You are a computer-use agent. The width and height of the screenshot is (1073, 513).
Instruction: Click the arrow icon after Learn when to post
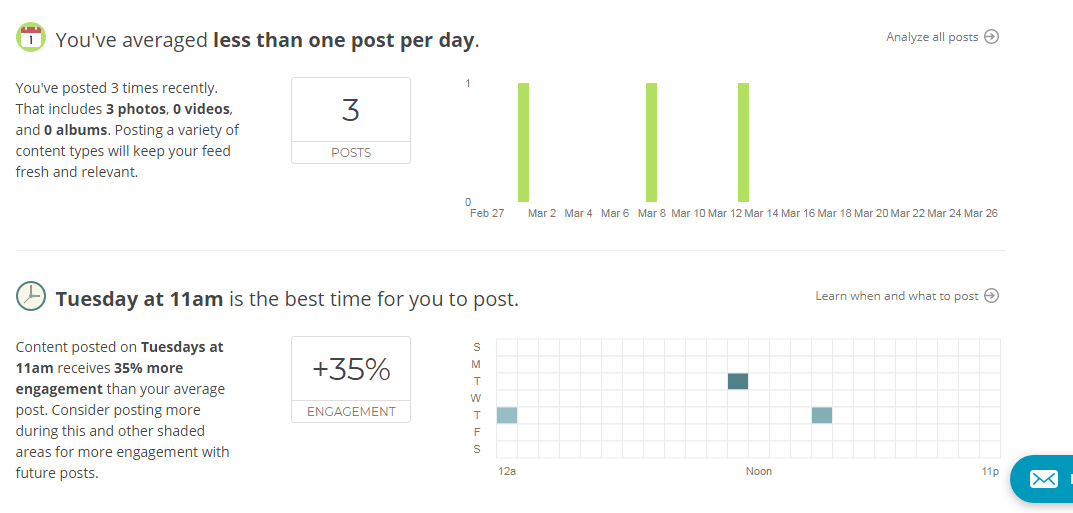click(991, 296)
